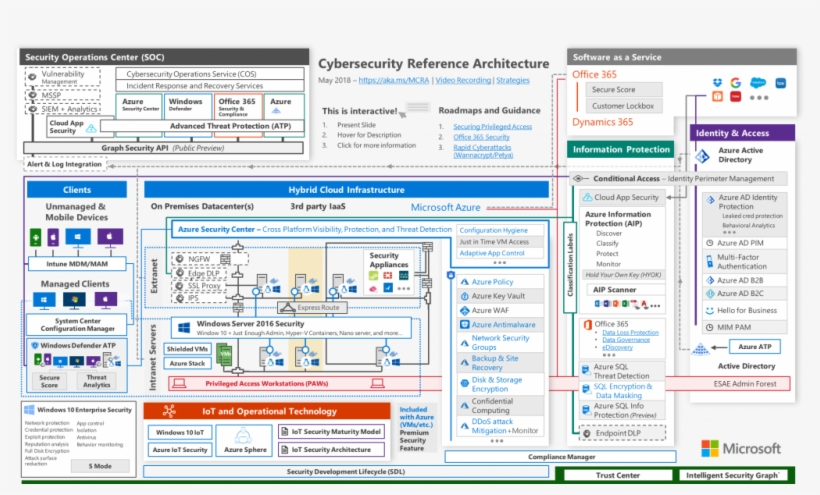Click the S Mode box
The image size is (820, 495).
tap(100, 466)
